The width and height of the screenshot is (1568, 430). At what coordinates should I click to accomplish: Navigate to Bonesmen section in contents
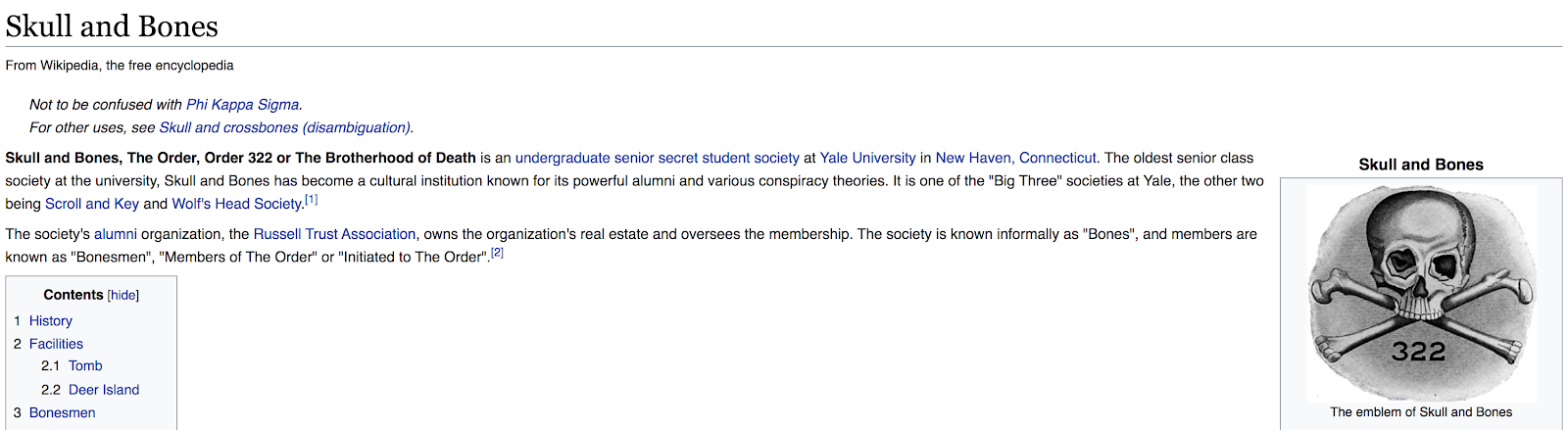pos(63,413)
